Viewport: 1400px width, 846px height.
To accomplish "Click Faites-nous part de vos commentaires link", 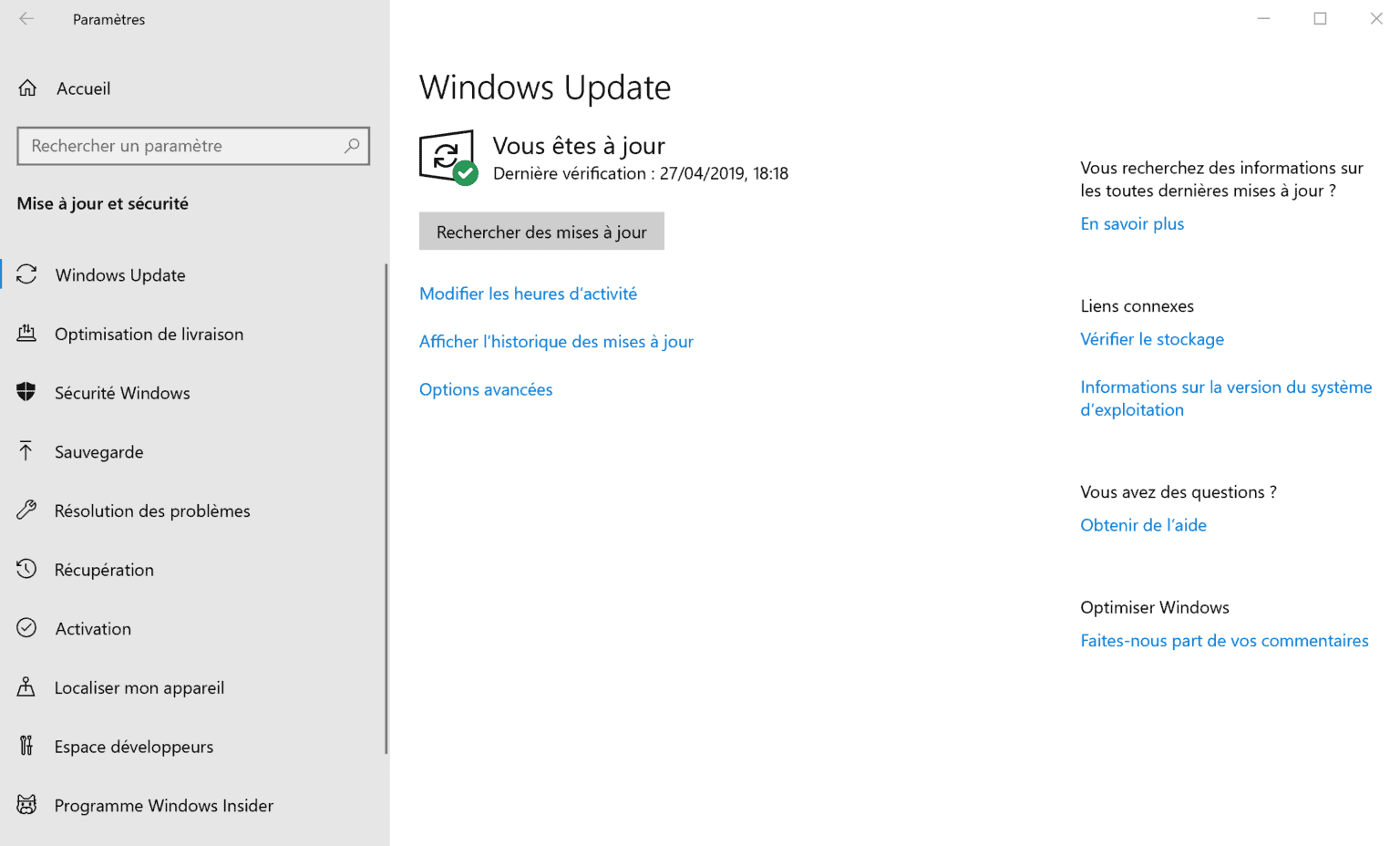I will 1224,641.
